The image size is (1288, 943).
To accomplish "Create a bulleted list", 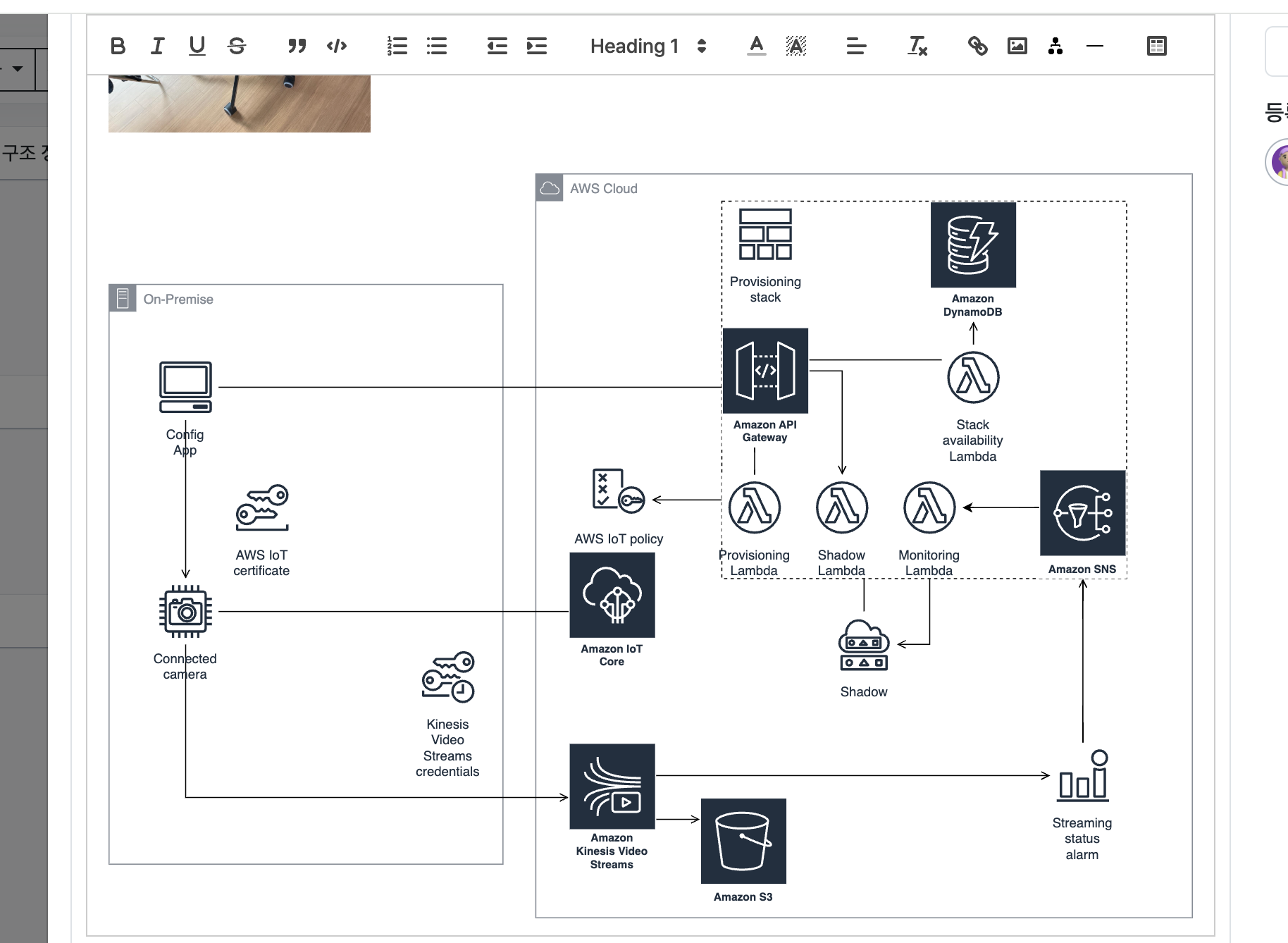I will coord(437,47).
